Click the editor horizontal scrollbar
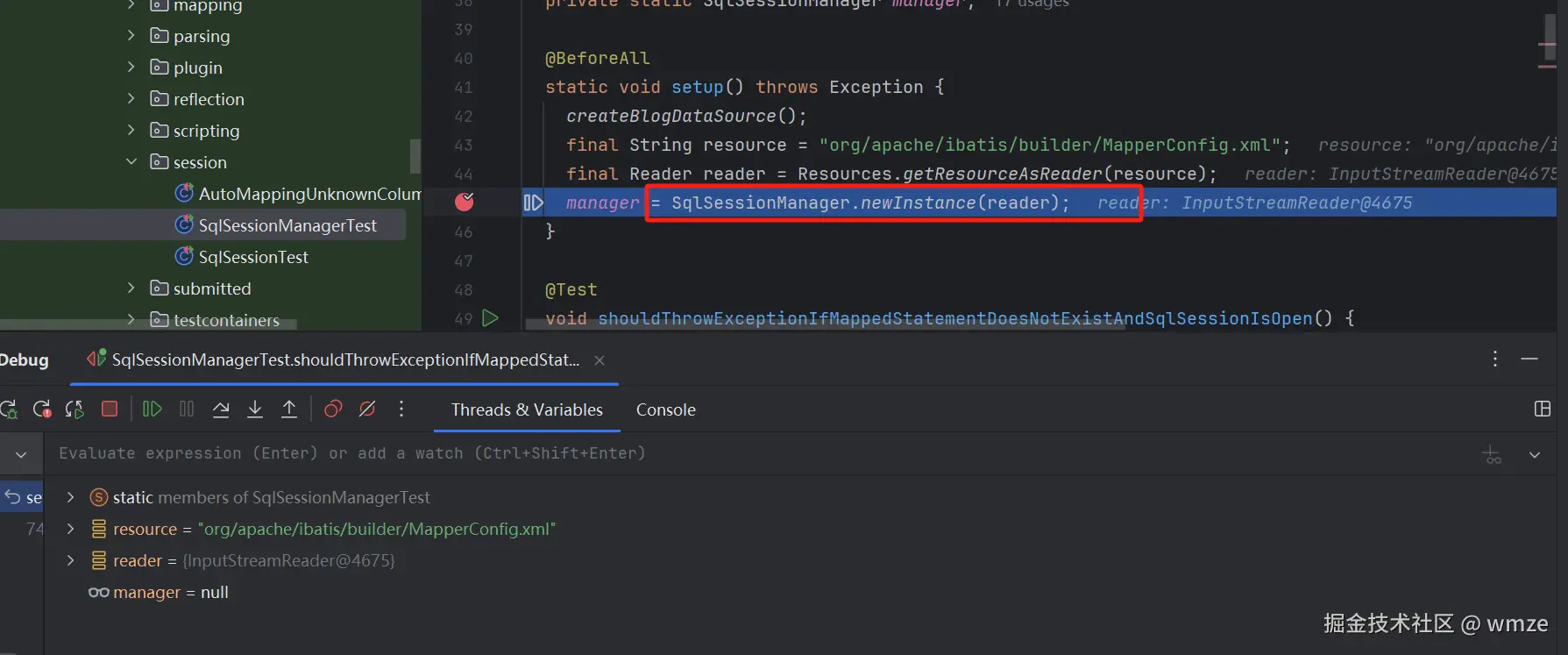The width and height of the screenshot is (1568, 655). tap(824, 325)
